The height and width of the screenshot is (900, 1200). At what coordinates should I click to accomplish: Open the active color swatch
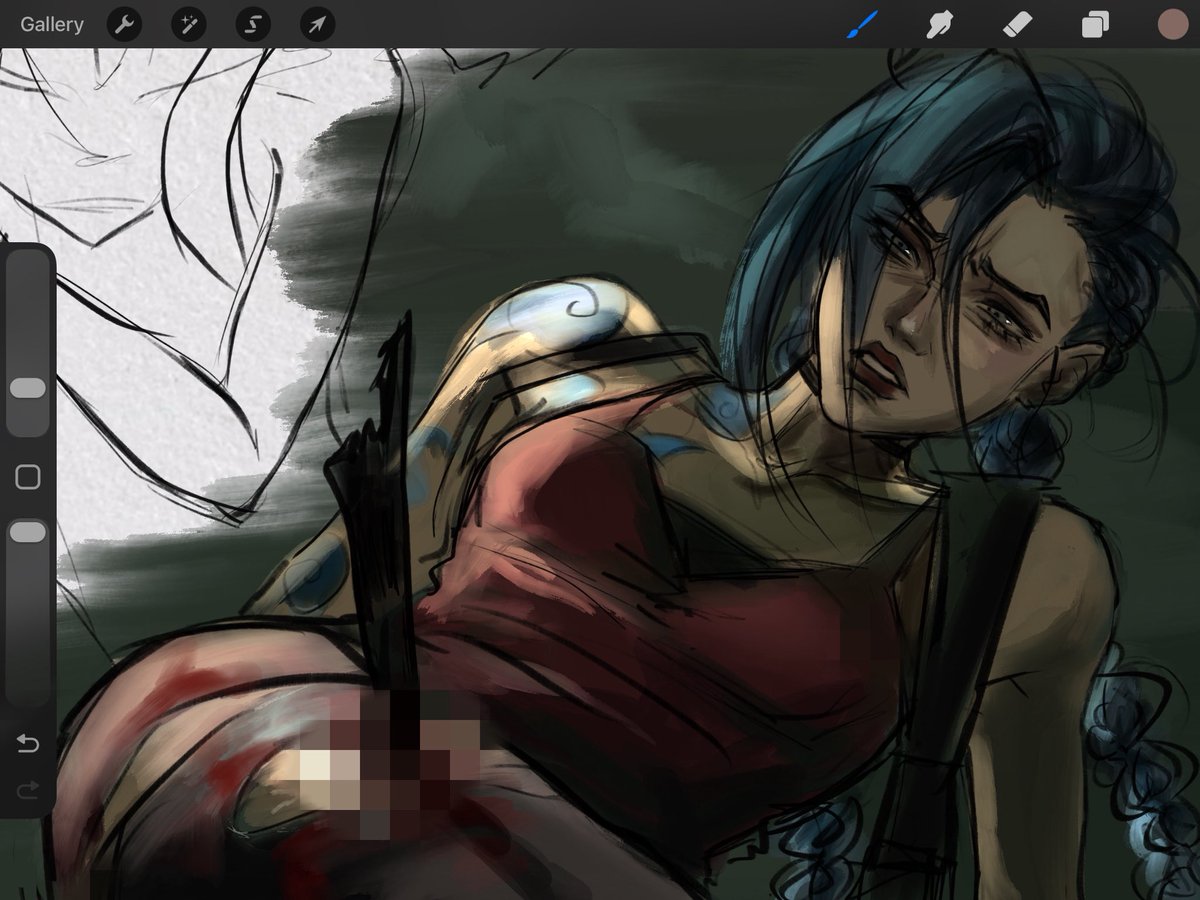pos(1172,24)
